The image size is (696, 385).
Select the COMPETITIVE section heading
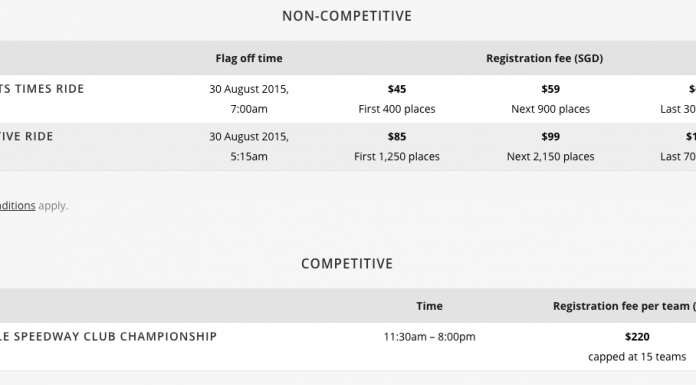pos(347,264)
